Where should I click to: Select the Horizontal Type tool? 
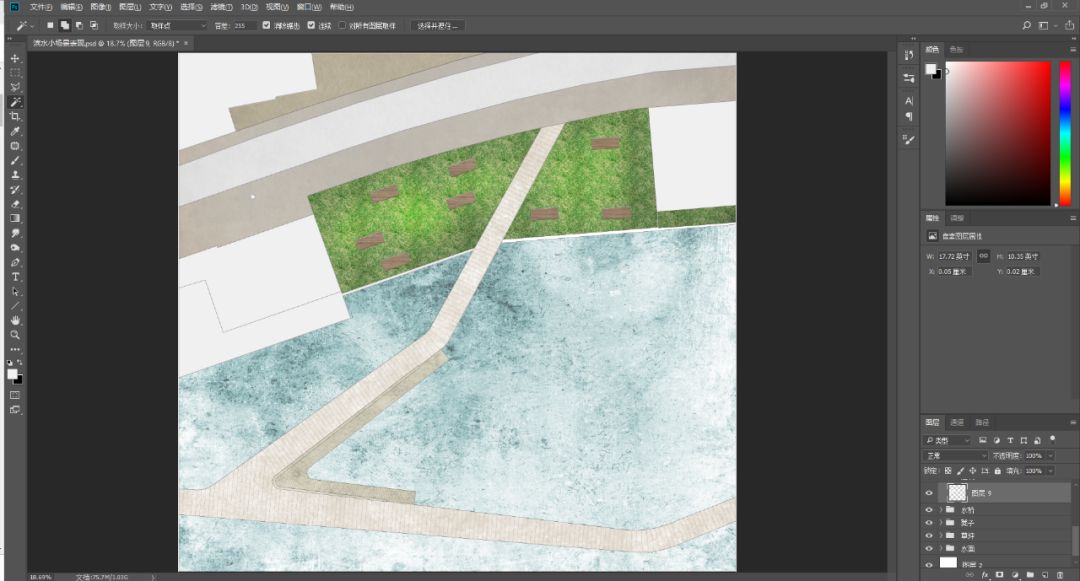point(15,277)
